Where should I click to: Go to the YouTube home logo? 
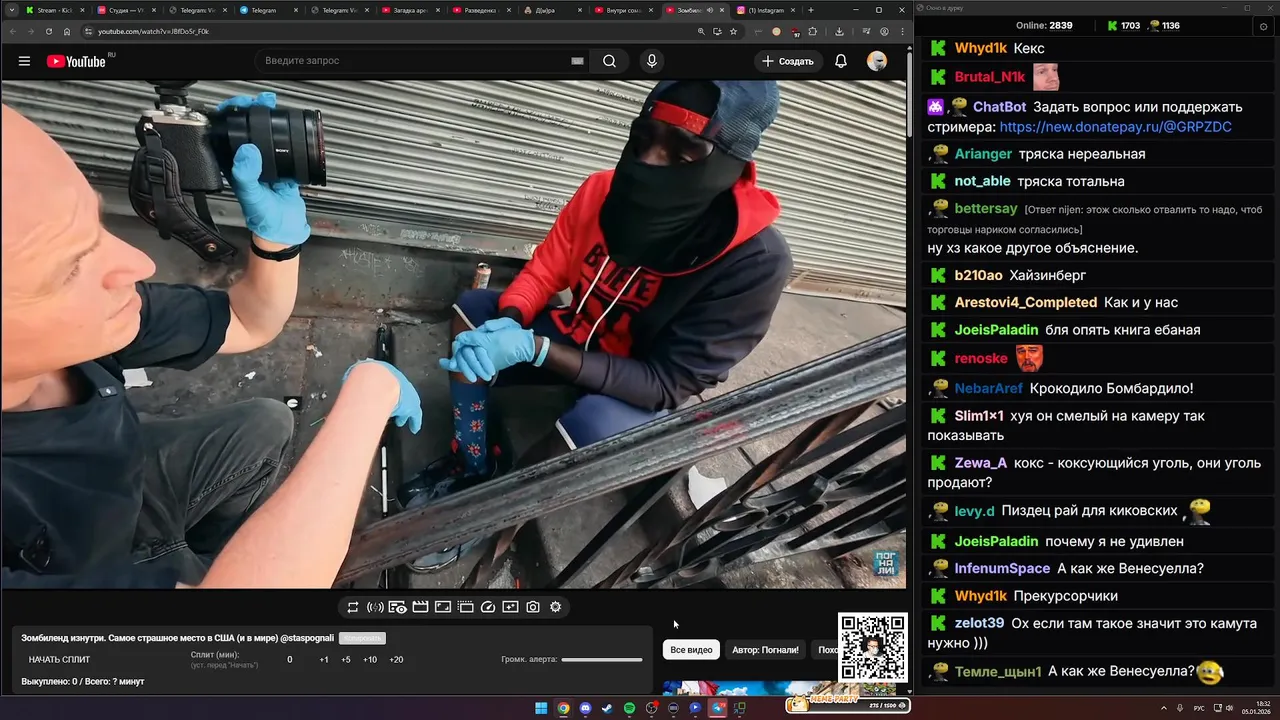point(76,61)
